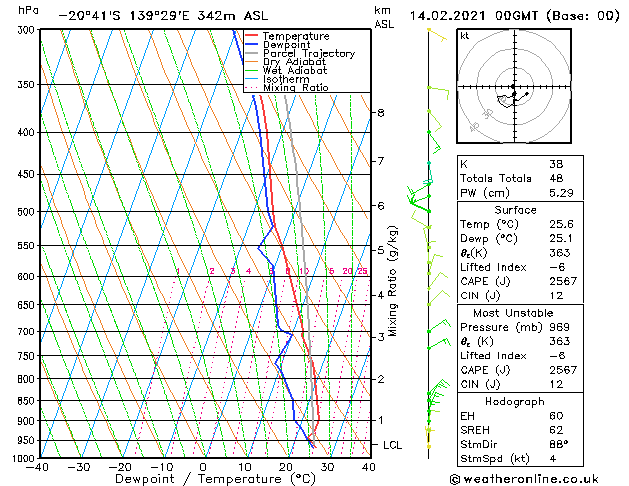629x486 pixels.
Task: Click the blue Dewpoint legend line
Action: point(251,45)
